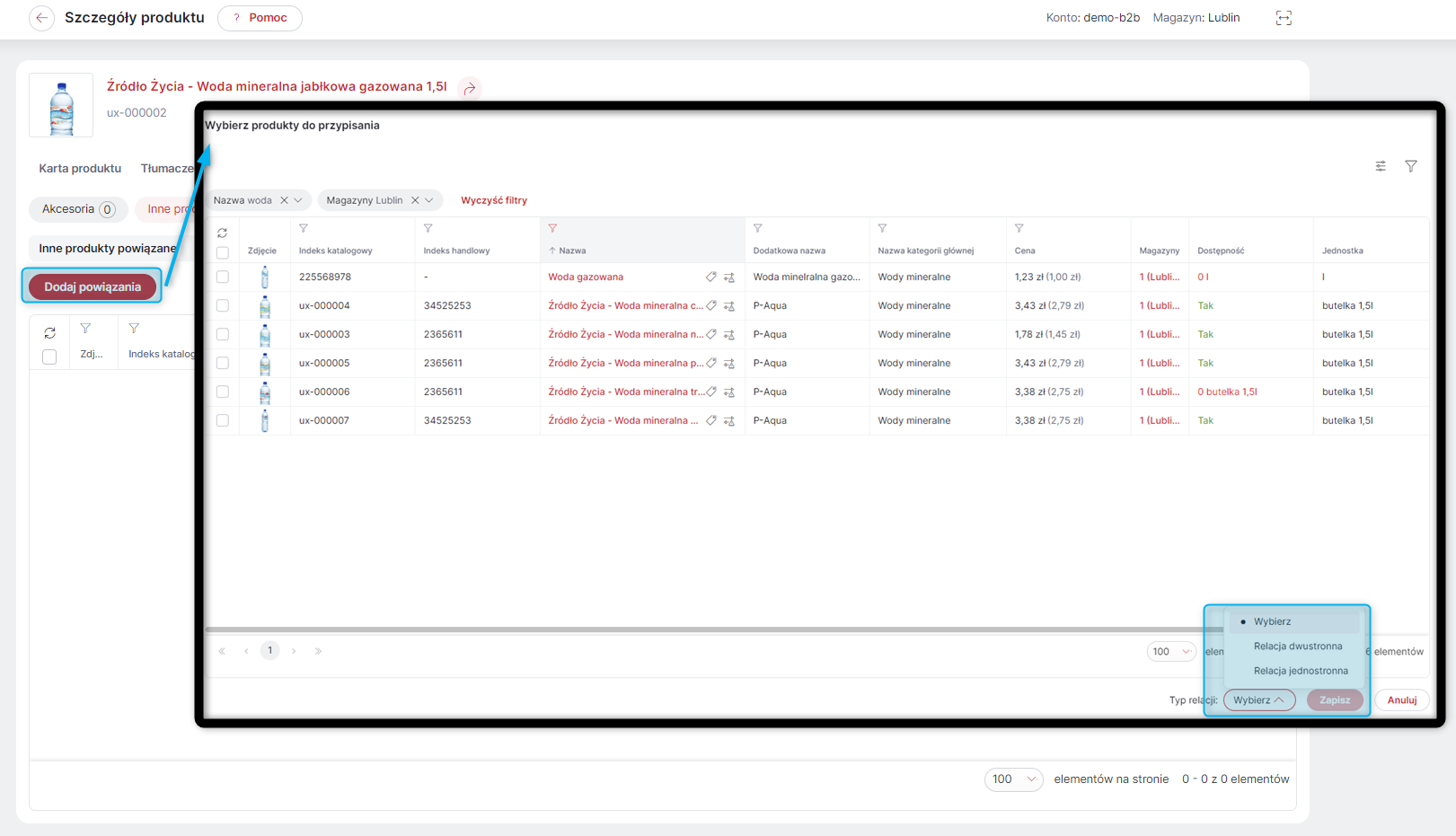Check the row ux-000007
This screenshot has height=836, width=1456.
[x=223, y=420]
